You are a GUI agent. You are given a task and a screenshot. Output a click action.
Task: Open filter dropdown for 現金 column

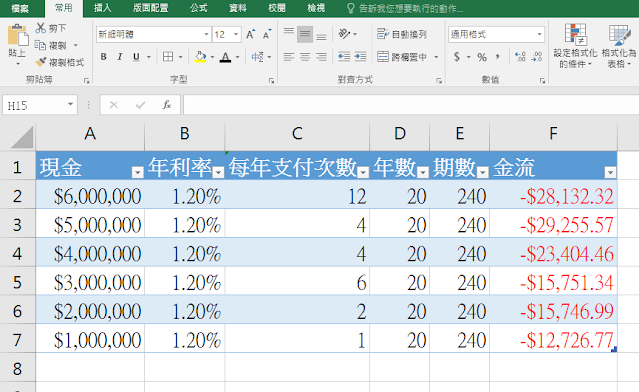[137, 172]
